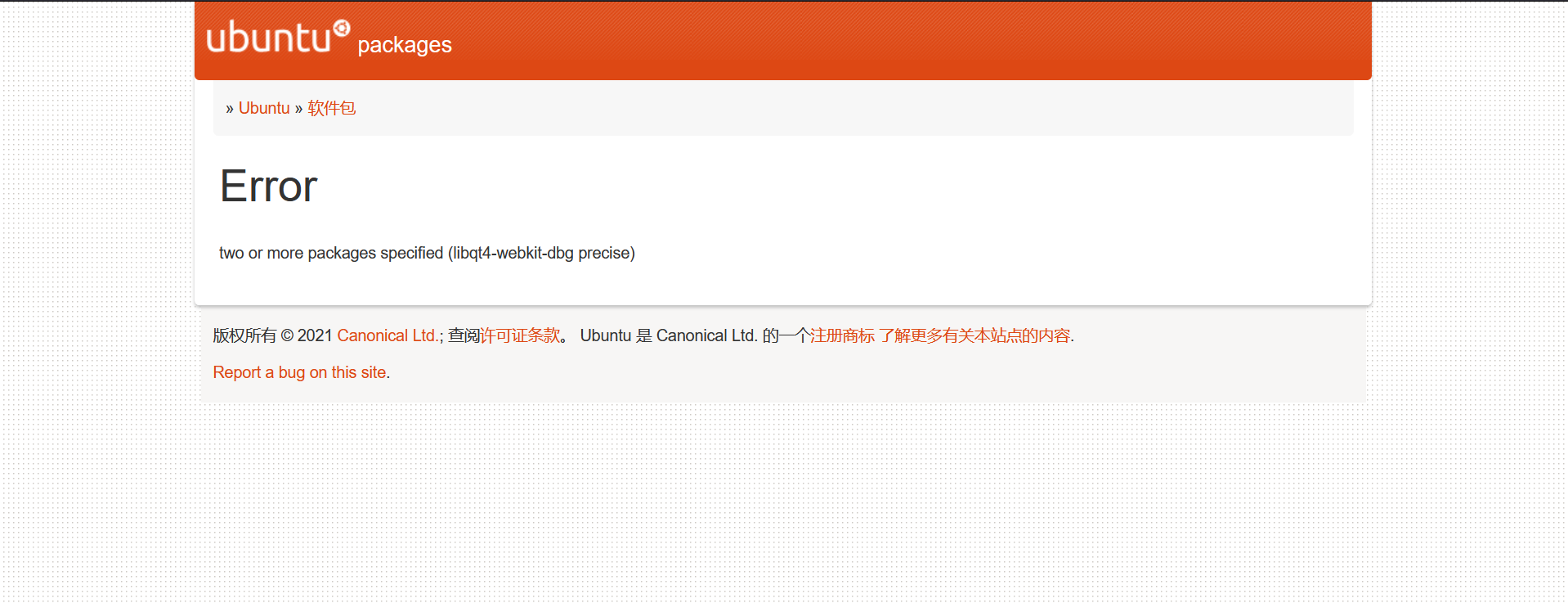Screen dimensions: 1568x603
Task: Click Report a bug on this site
Action: 299,372
